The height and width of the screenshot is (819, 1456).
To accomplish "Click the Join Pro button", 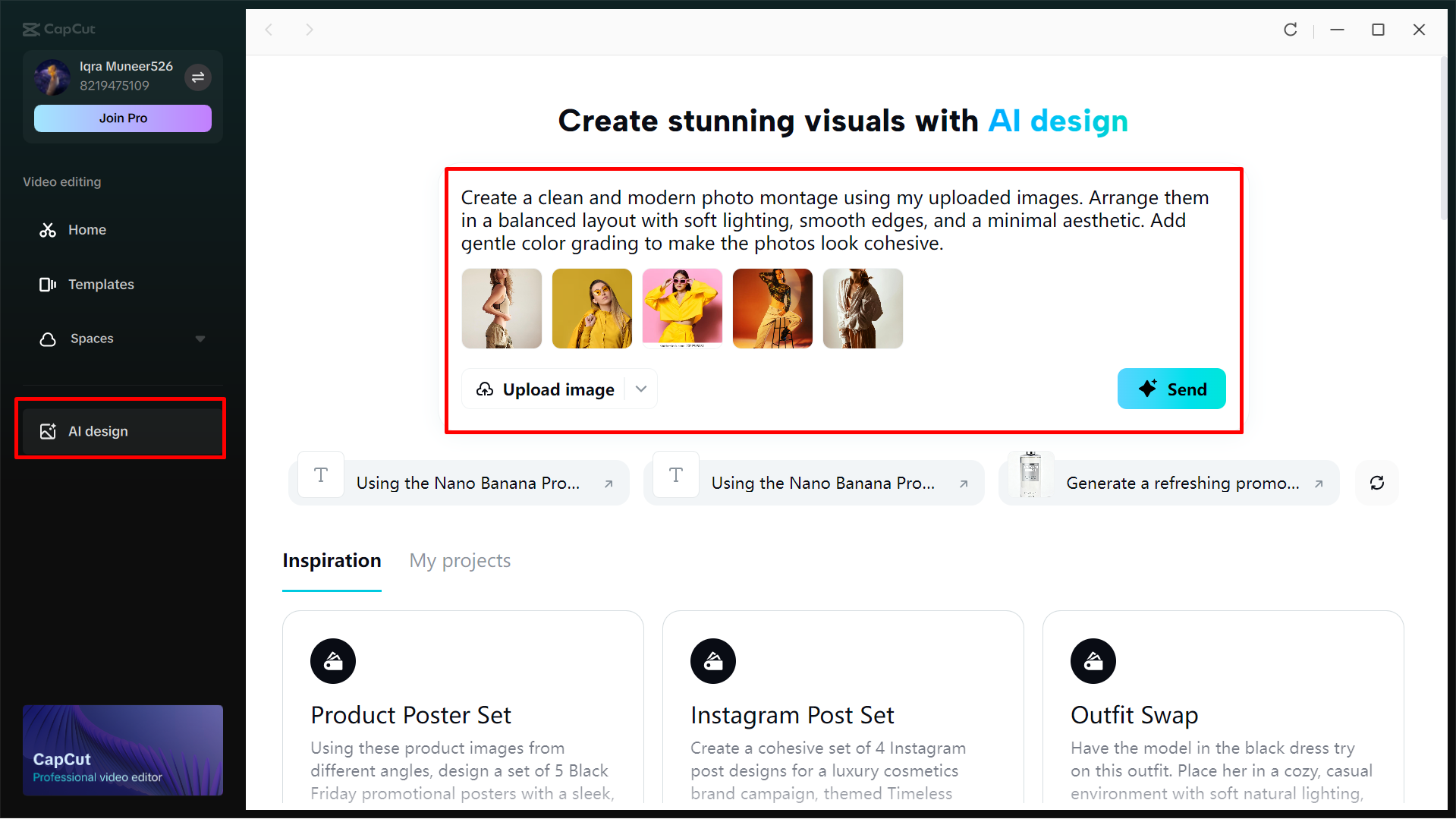I will [x=122, y=118].
